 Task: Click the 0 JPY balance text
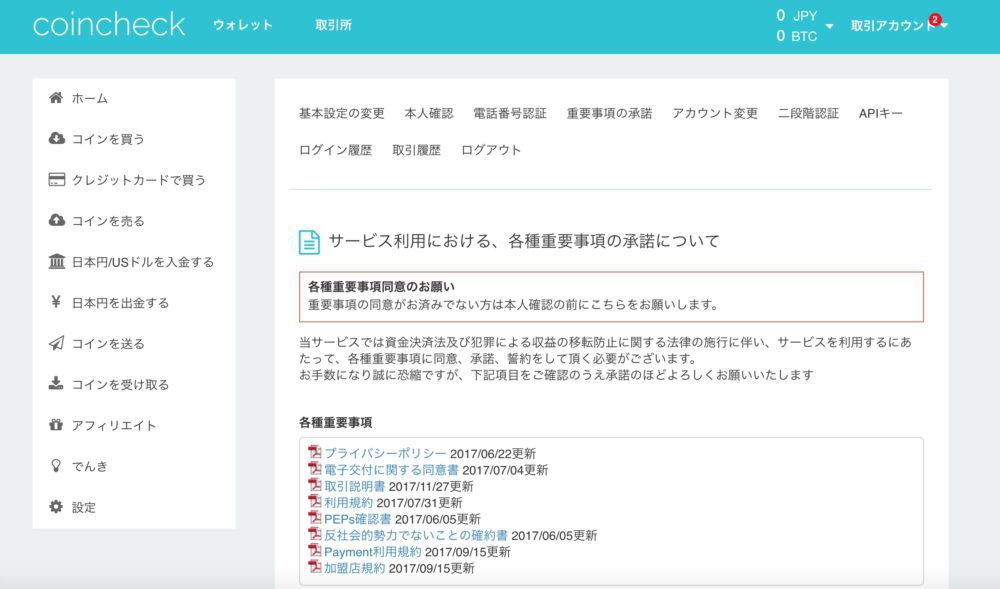pos(797,16)
